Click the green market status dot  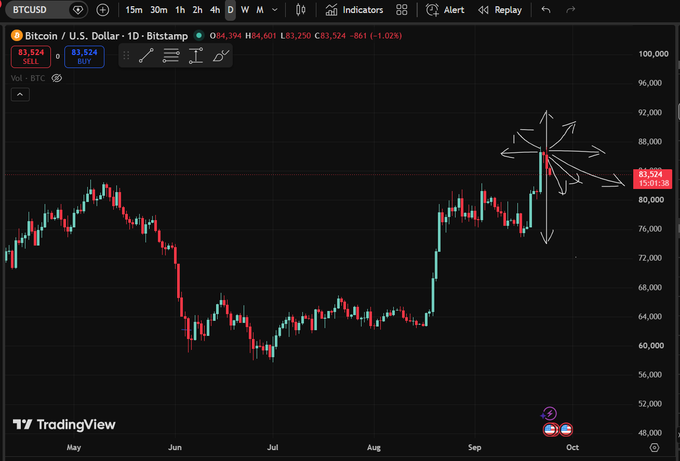click(x=199, y=35)
